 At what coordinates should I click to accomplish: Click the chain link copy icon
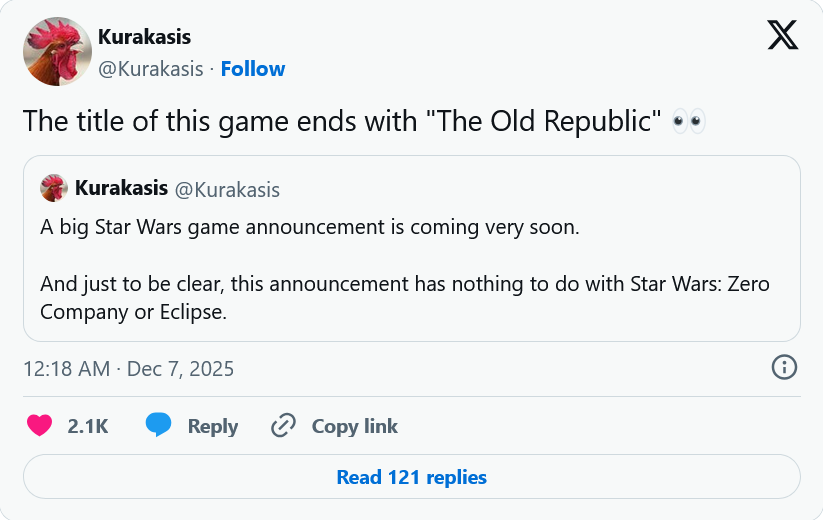pos(284,425)
